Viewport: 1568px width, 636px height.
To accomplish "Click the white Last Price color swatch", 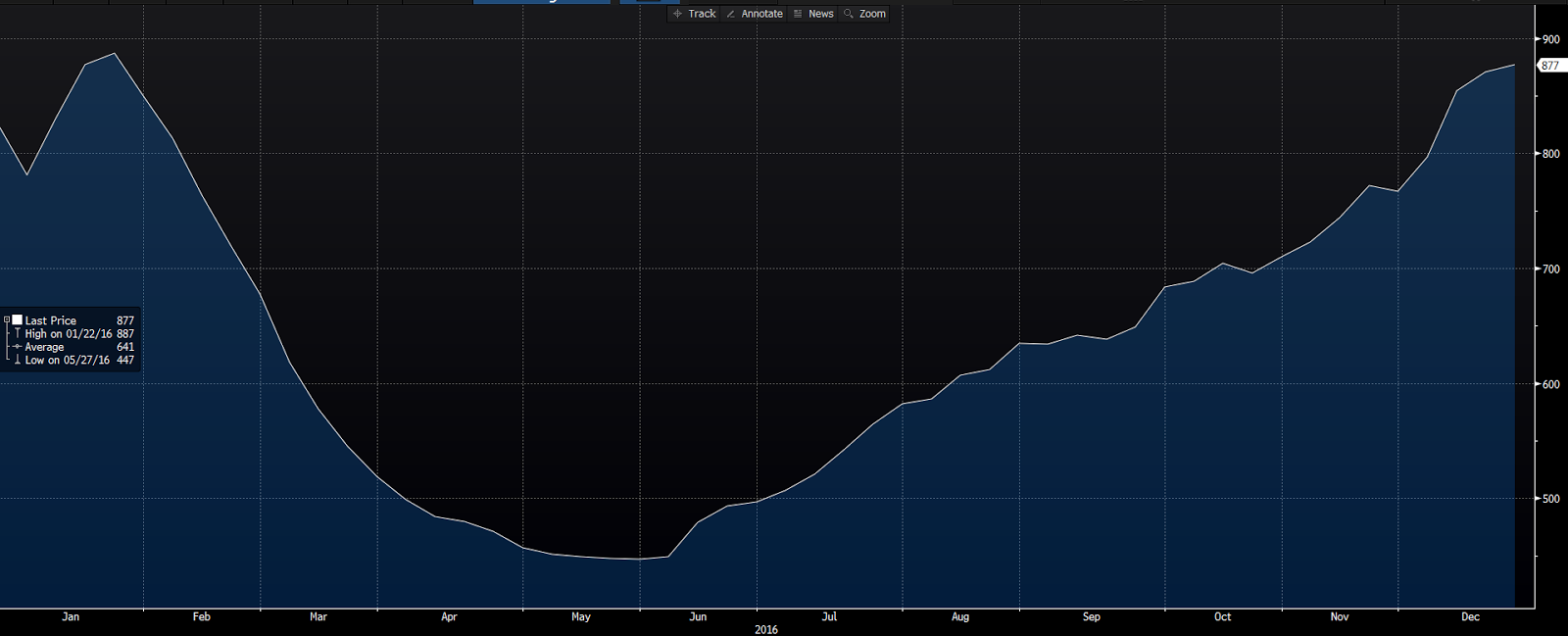I will click(x=17, y=320).
